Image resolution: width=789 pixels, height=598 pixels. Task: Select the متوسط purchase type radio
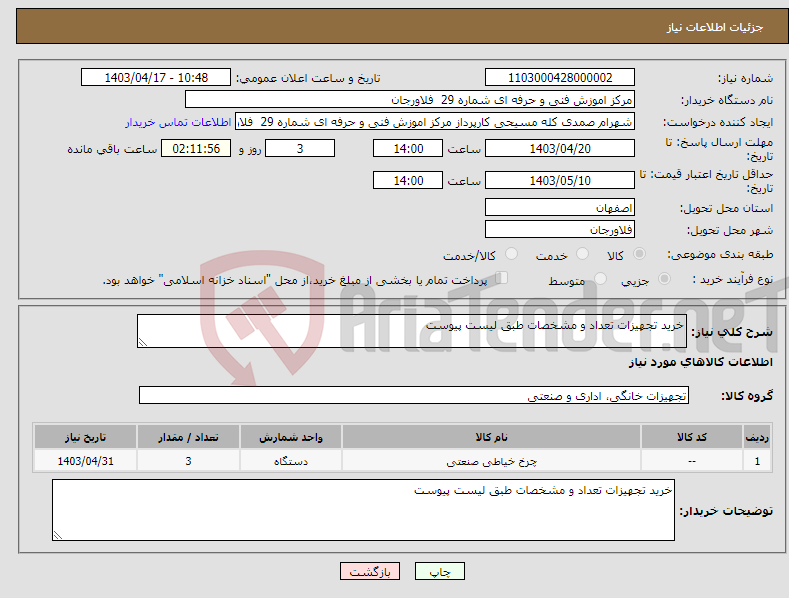(600, 279)
